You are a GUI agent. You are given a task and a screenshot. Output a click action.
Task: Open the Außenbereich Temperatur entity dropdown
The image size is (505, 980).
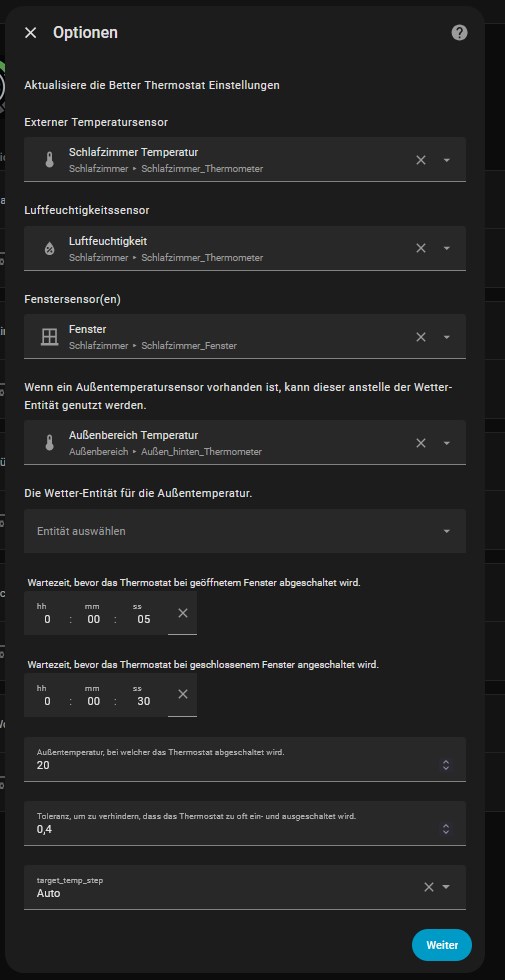click(x=446, y=442)
